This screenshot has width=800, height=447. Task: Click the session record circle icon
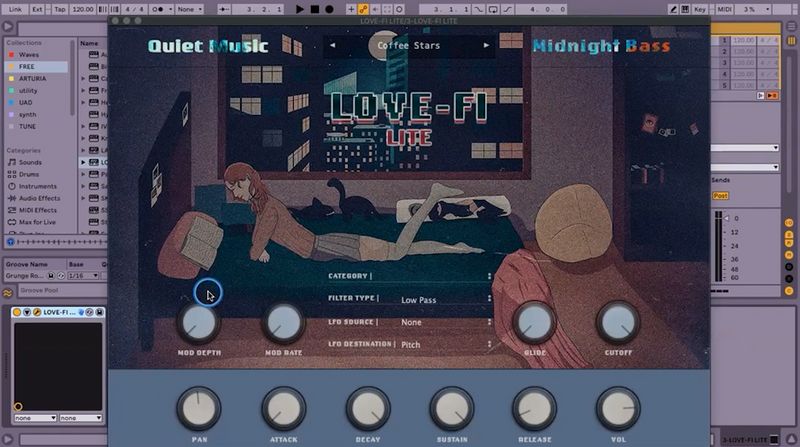(x=399, y=9)
